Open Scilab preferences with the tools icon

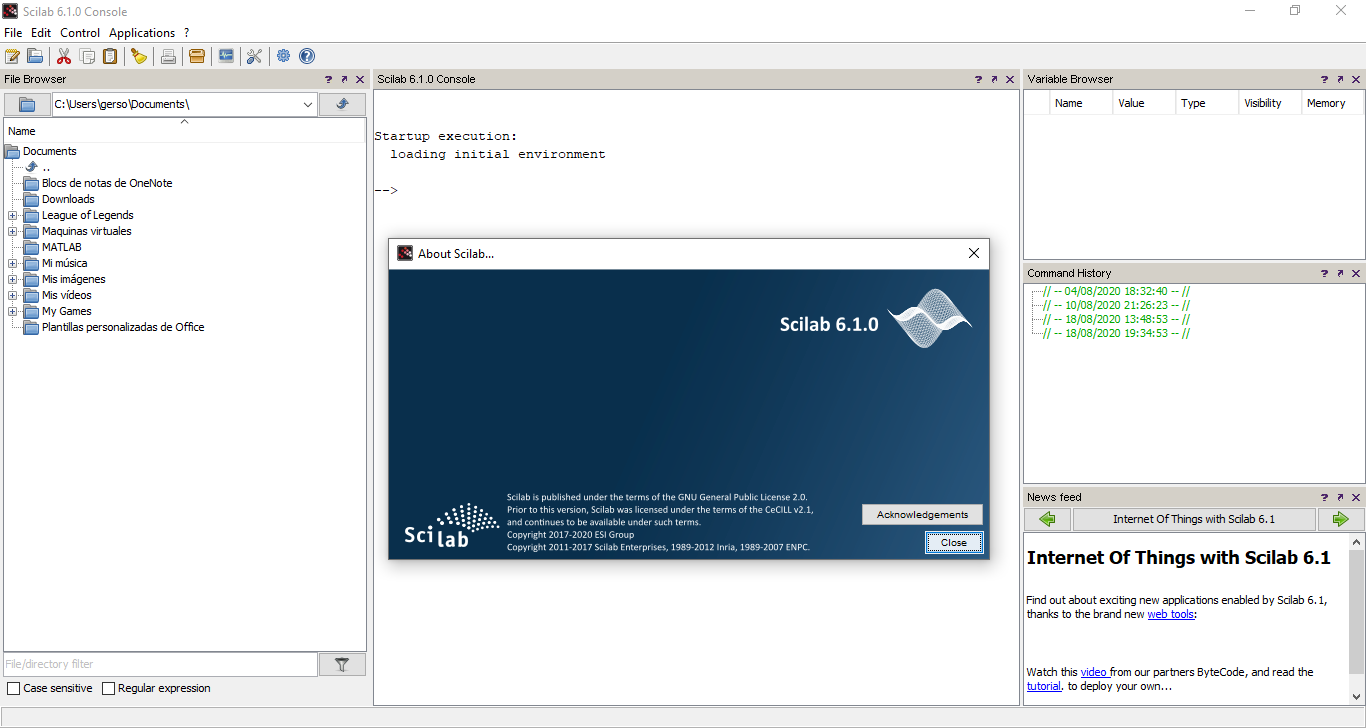pos(254,56)
